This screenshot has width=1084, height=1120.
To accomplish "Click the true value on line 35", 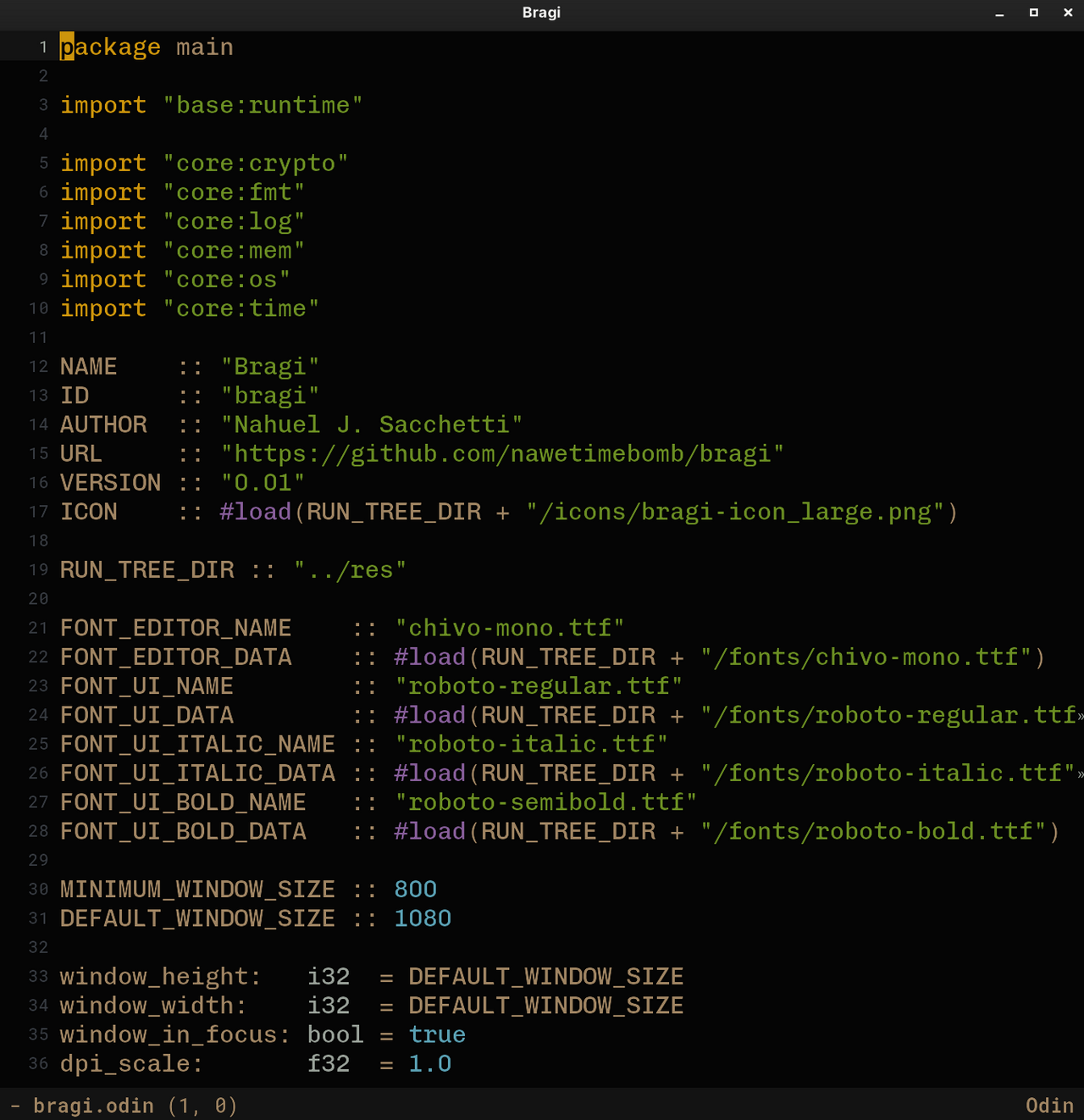I will click(x=437, y=1034).
